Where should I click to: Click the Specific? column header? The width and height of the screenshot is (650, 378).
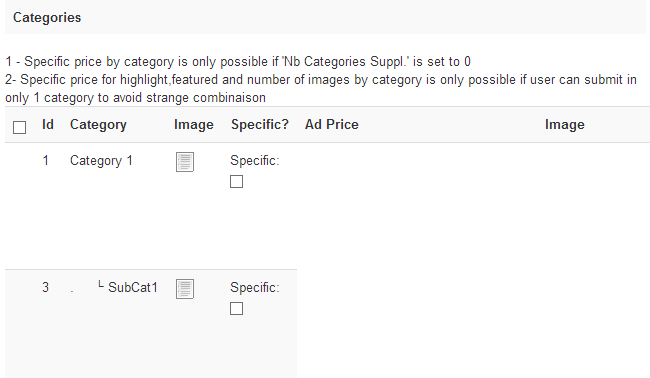[x=260, y=125]
